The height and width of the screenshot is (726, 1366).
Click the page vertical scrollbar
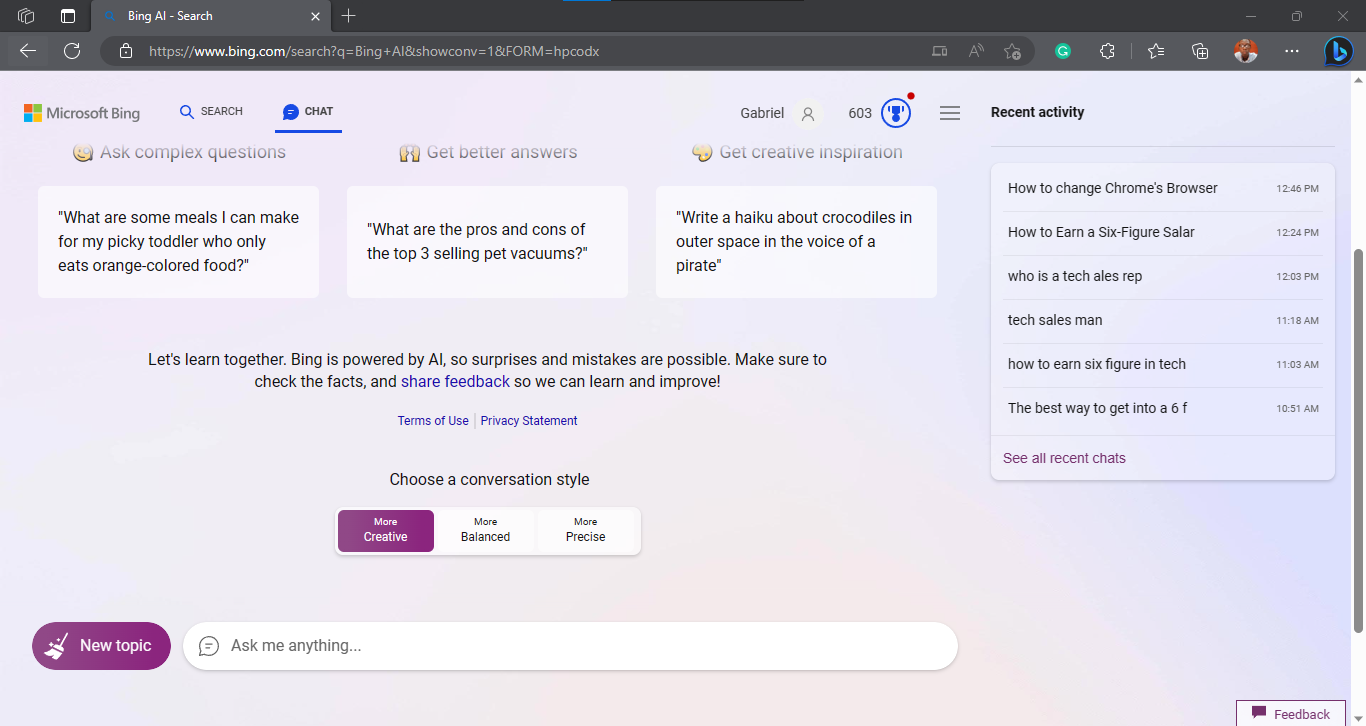1358,440
